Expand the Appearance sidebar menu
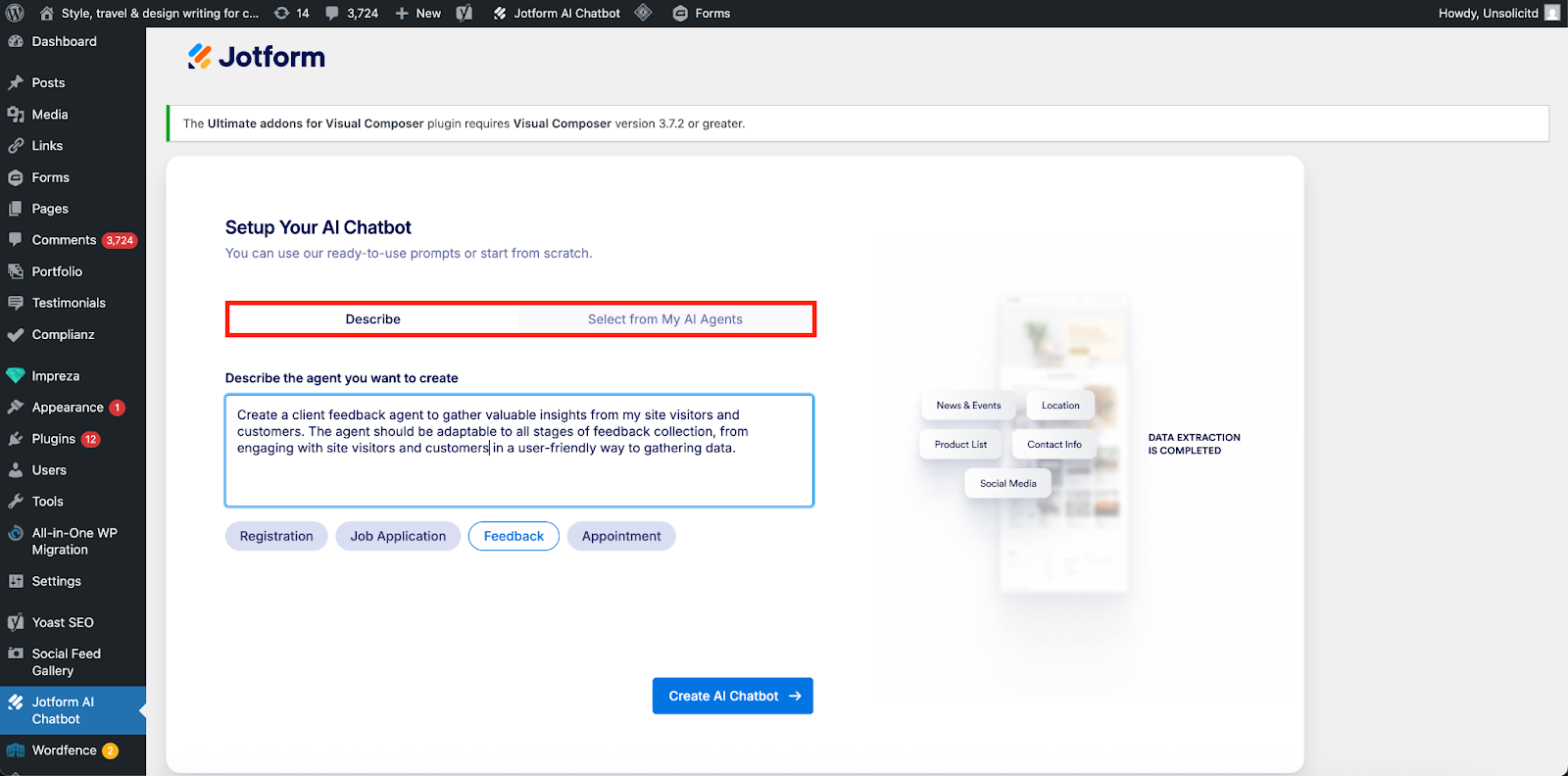 click(67, 408)
